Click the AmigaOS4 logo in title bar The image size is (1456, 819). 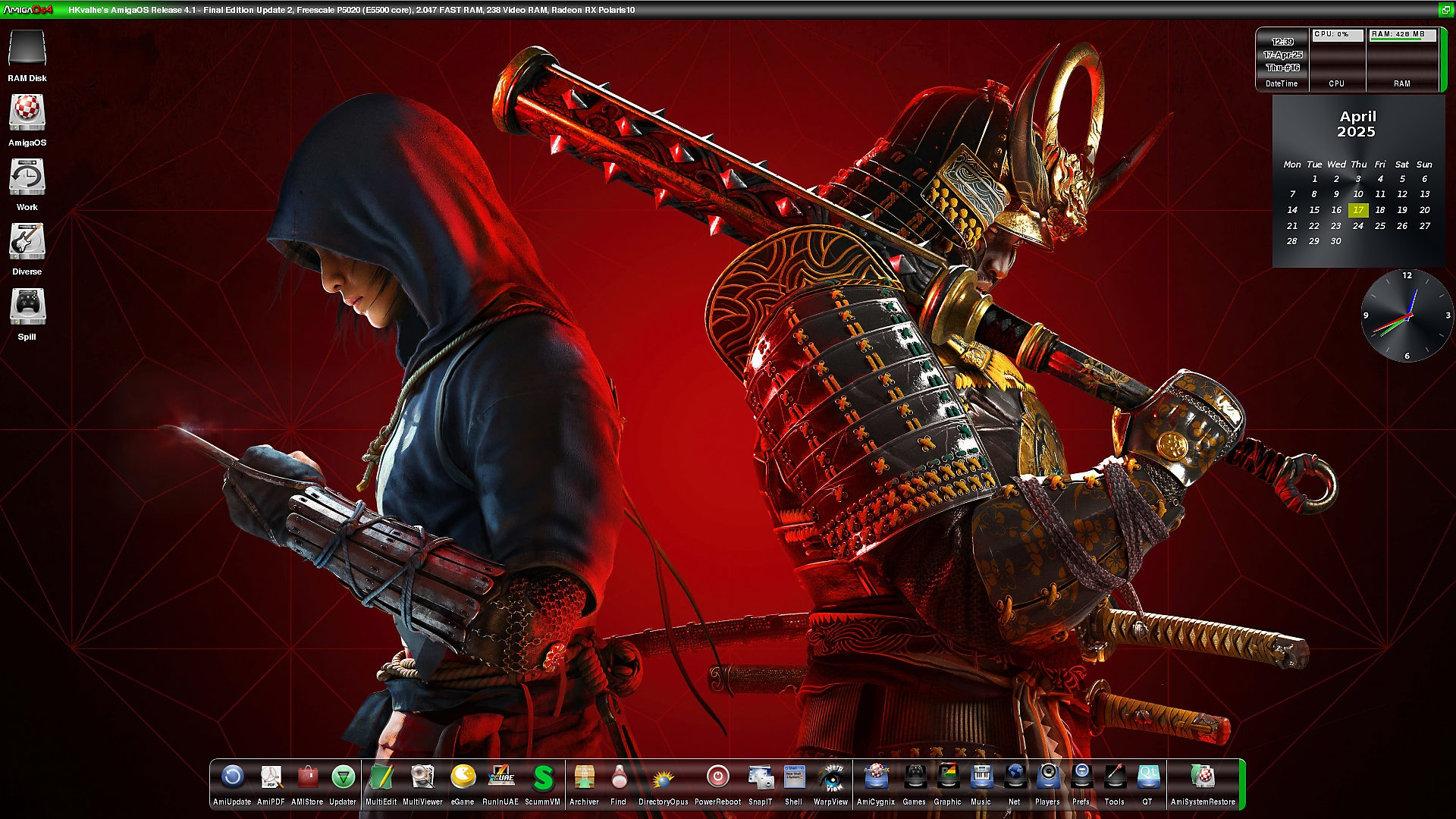[28, 10]
